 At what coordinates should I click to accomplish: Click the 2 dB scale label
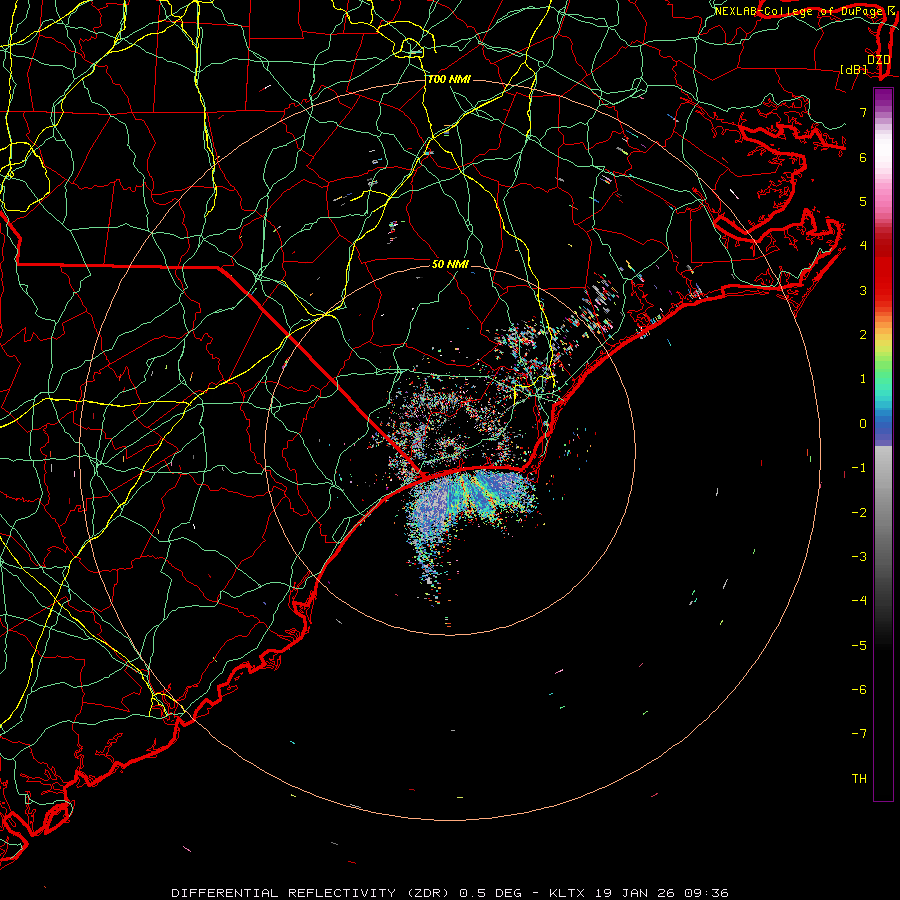863,335
